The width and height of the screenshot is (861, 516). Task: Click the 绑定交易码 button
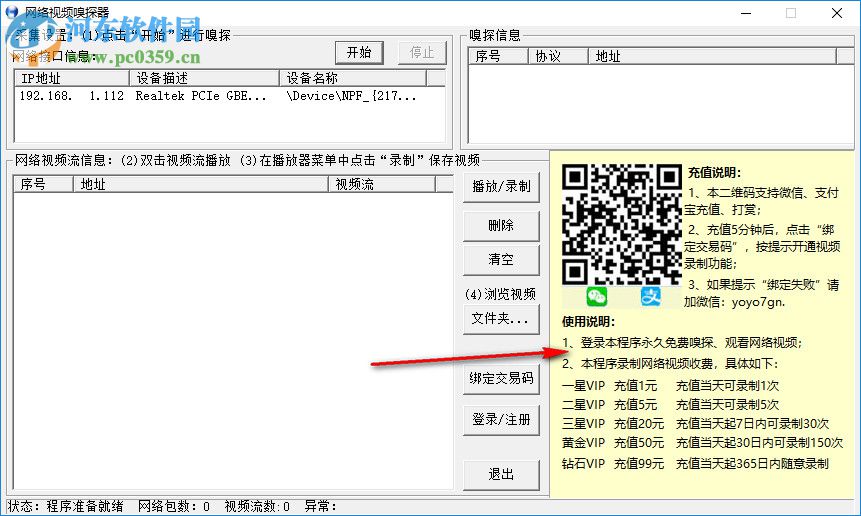[x=501, y=379]
